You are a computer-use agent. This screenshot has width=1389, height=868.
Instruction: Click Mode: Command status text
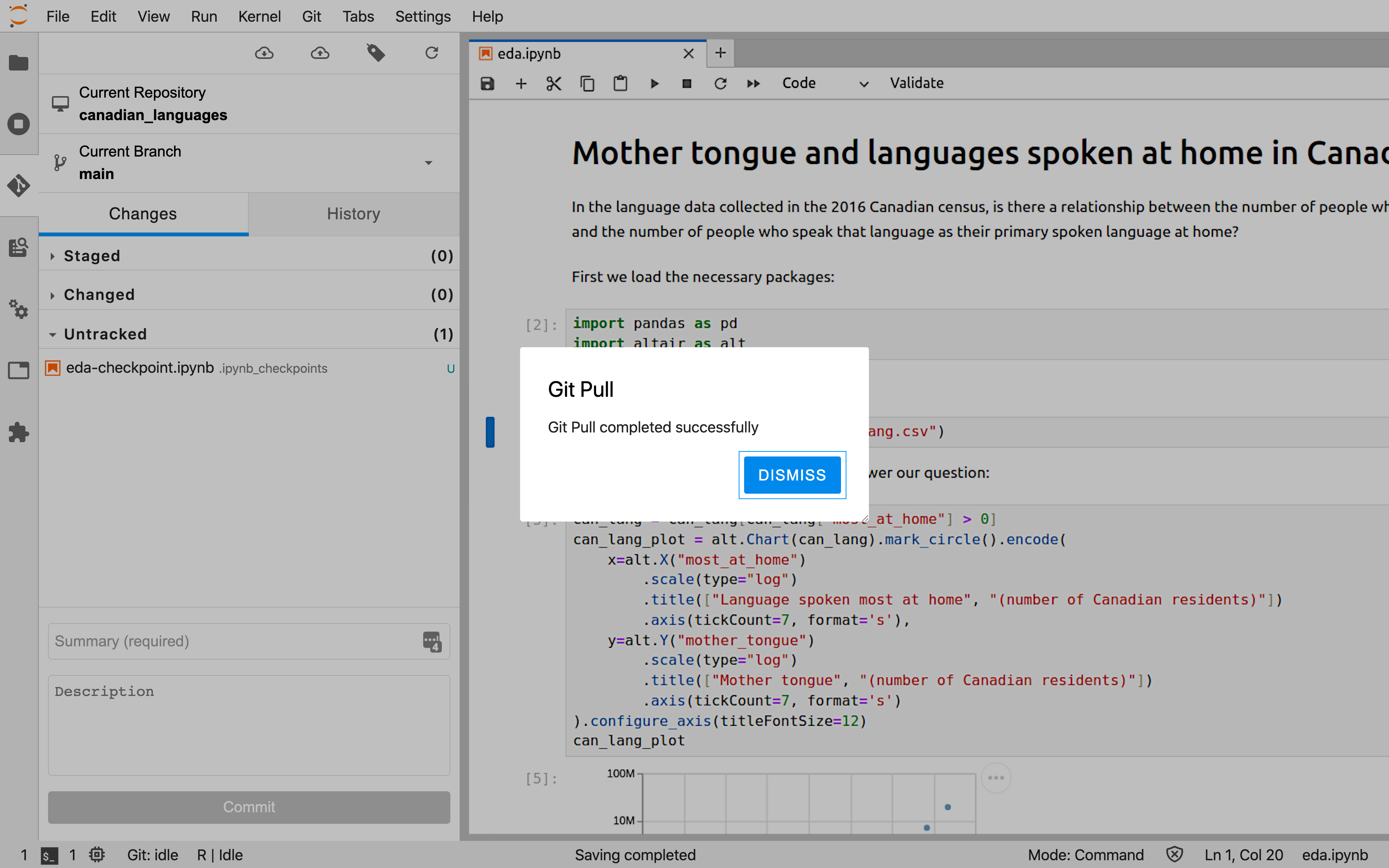1086,855
